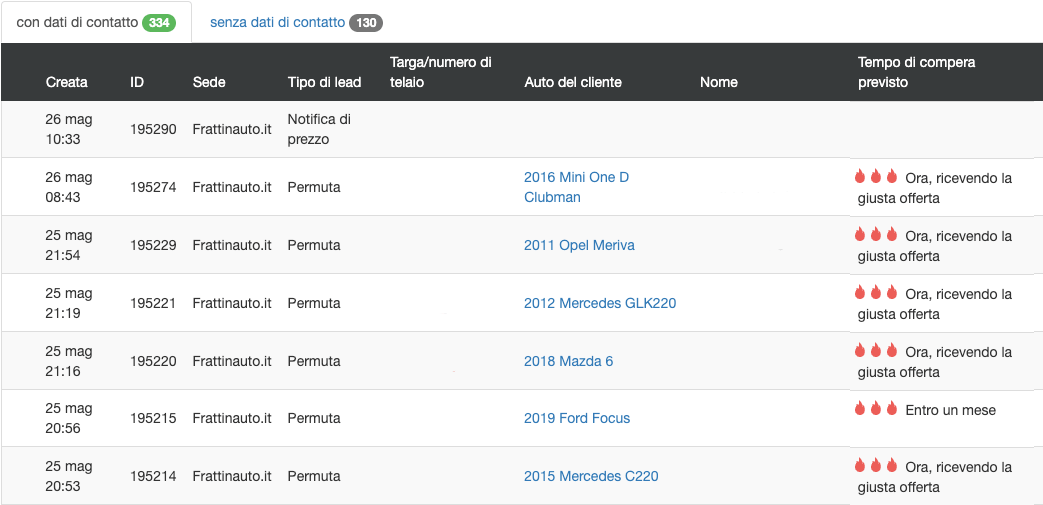This screenshot has height=505, width=1043.
Task: Open the 2015 Mercedes C220 link
Action: [x=591, y=476]
